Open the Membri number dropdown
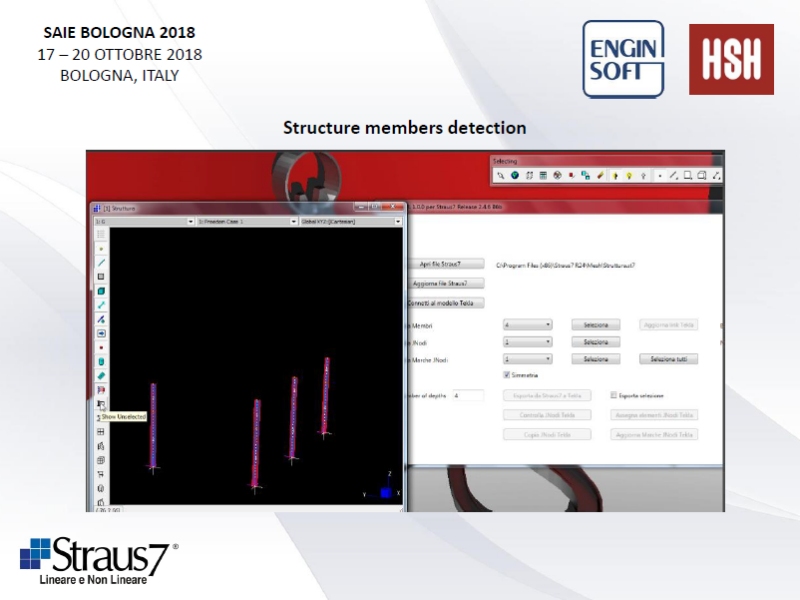This screenshot has height=600, width=800. tap(527, 325)
